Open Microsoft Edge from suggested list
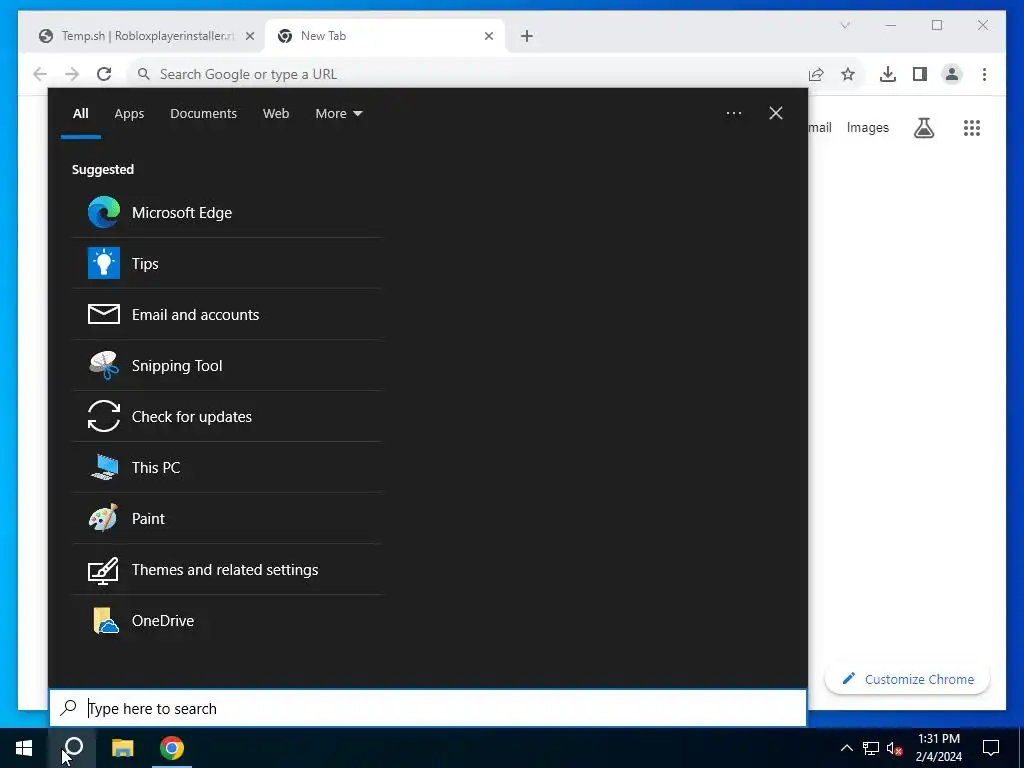1024x768 pixels. [227, 213]
